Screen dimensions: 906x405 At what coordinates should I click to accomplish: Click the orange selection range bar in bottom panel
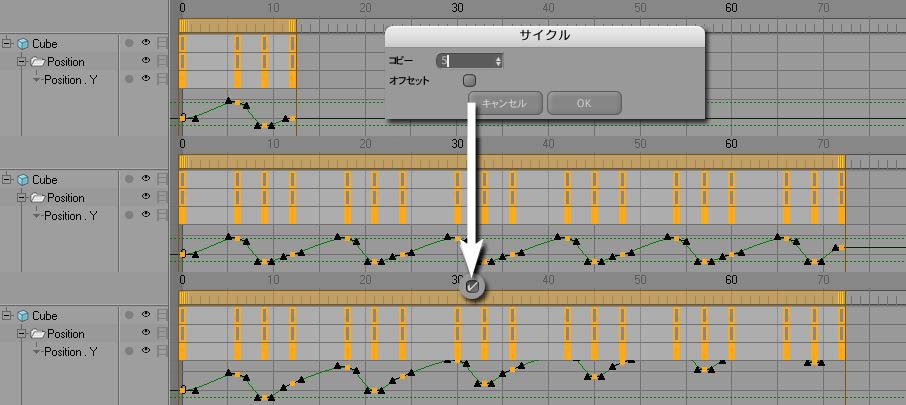(512, 298)
